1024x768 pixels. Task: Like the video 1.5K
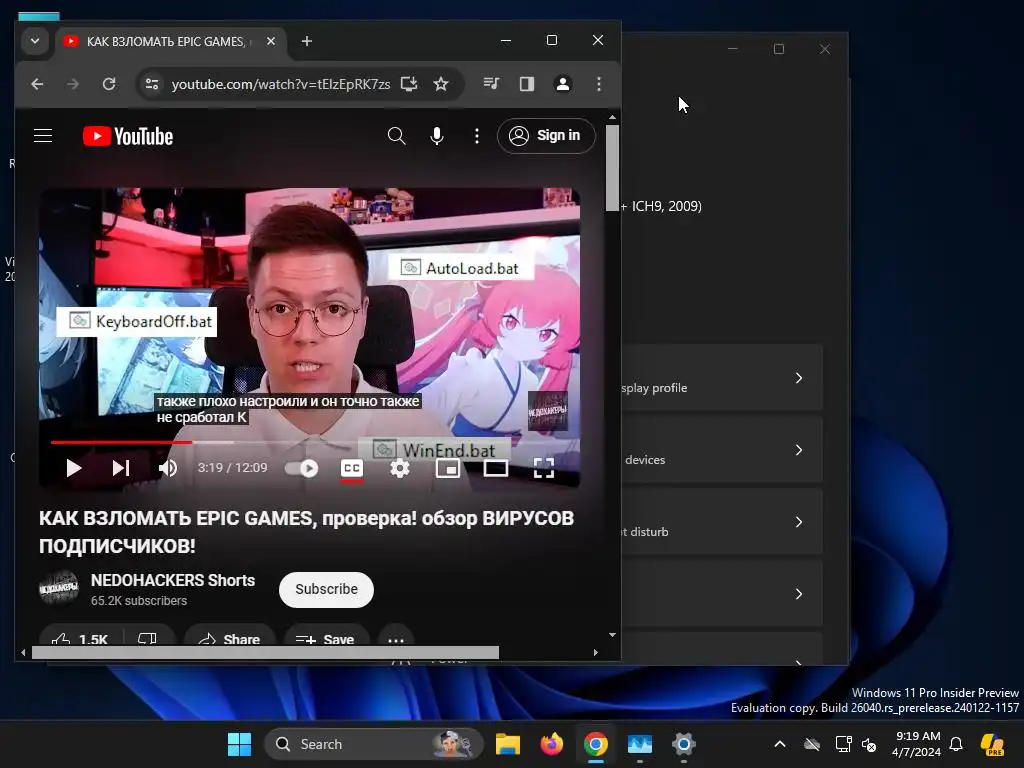pos(80,639)
